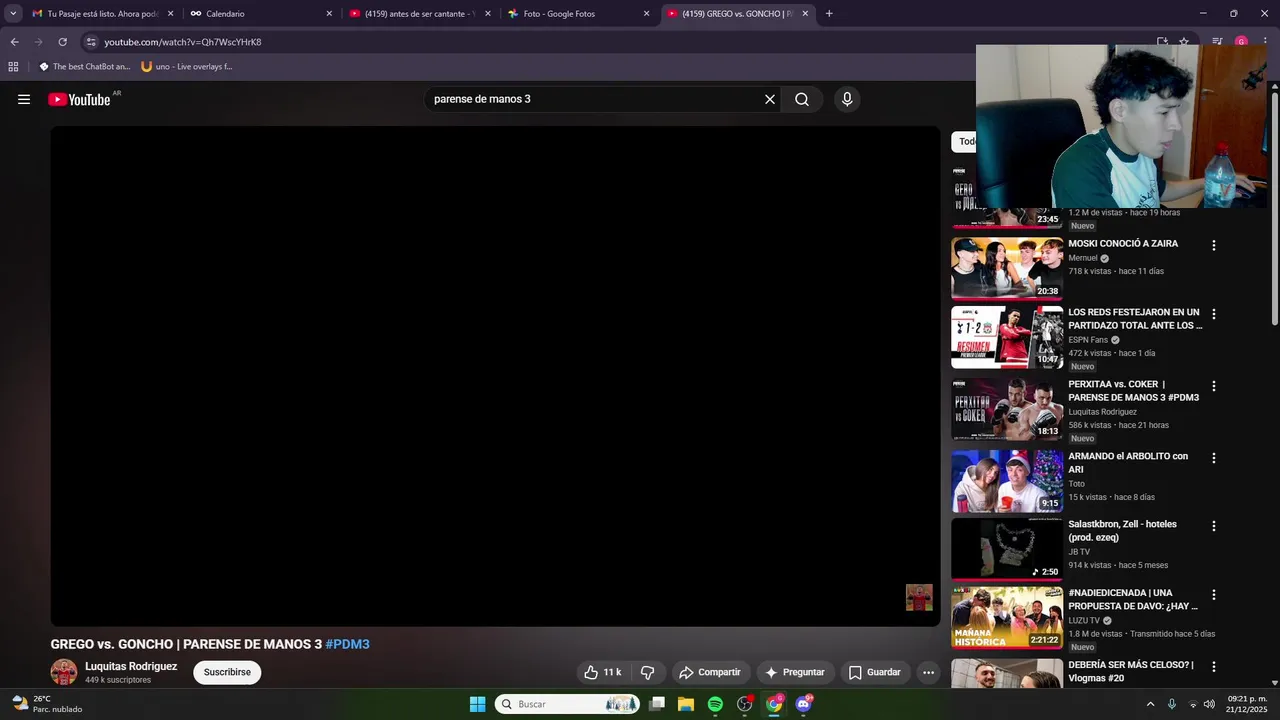Click the channel watermark in the player
Image resolution: width=1280 pixels, height=720 pixels.
click(x=919, y=597)
